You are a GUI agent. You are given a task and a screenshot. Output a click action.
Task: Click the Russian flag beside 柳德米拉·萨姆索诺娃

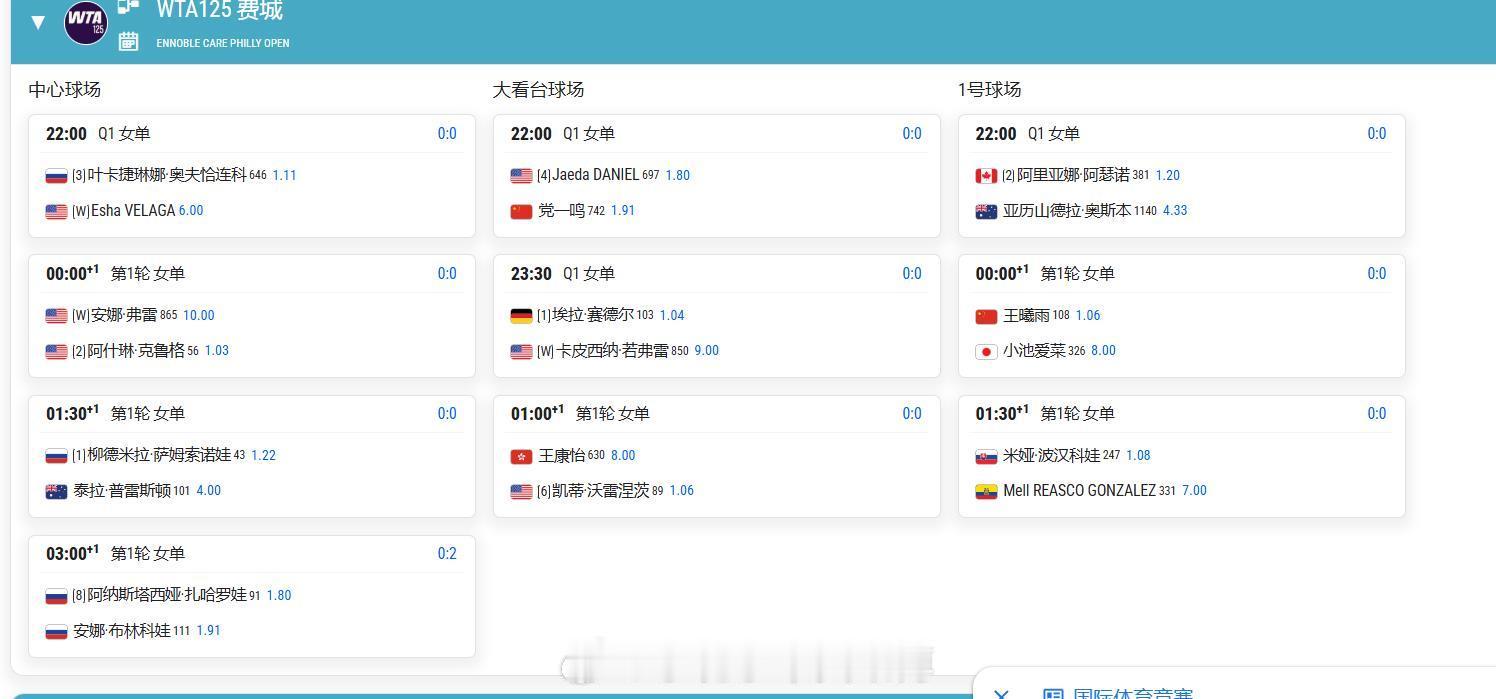[56, 456]
